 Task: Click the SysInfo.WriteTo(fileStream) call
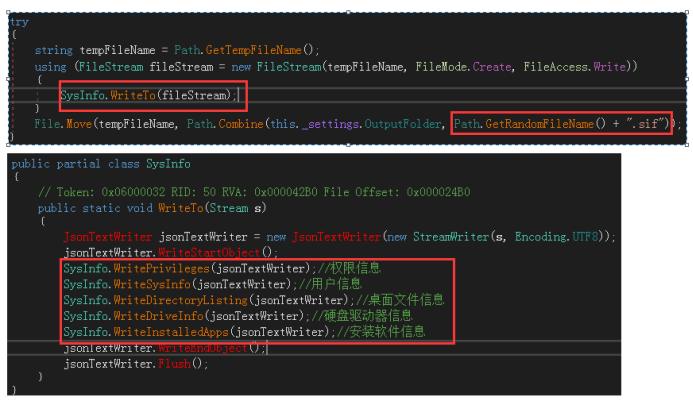[149, 95]
